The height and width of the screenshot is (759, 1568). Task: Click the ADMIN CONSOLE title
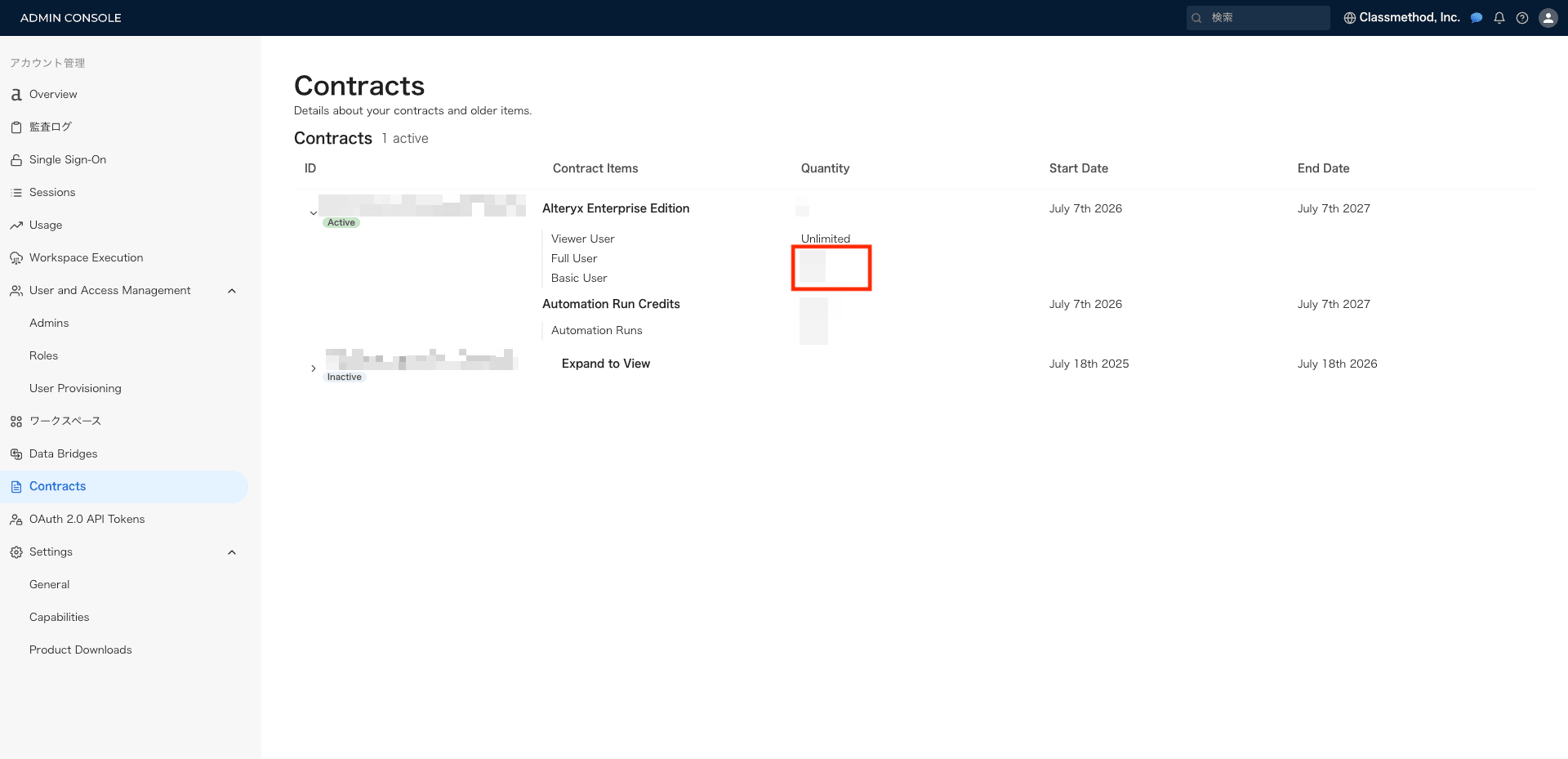tap(71, 18)
